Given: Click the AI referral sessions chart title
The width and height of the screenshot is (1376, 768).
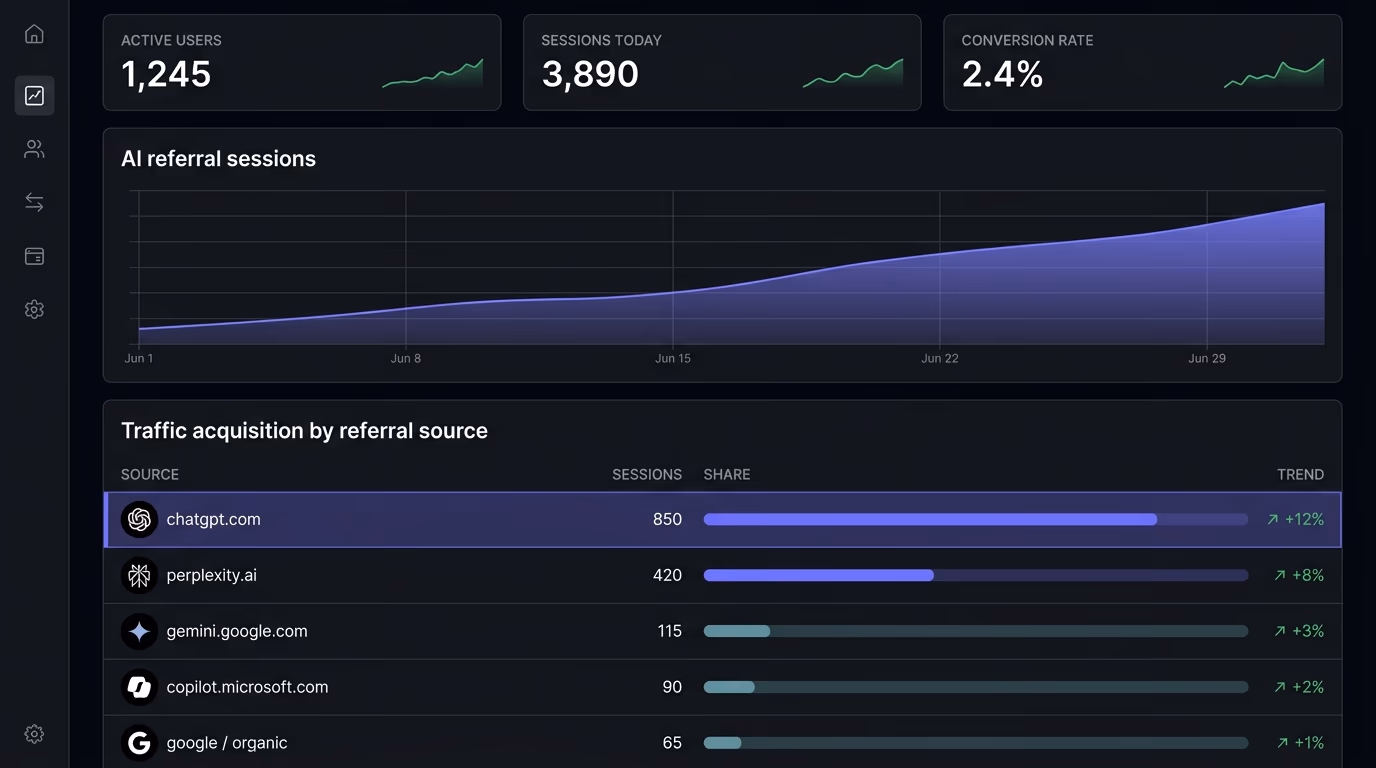Looking at the screenshot, I should point(218,158).
